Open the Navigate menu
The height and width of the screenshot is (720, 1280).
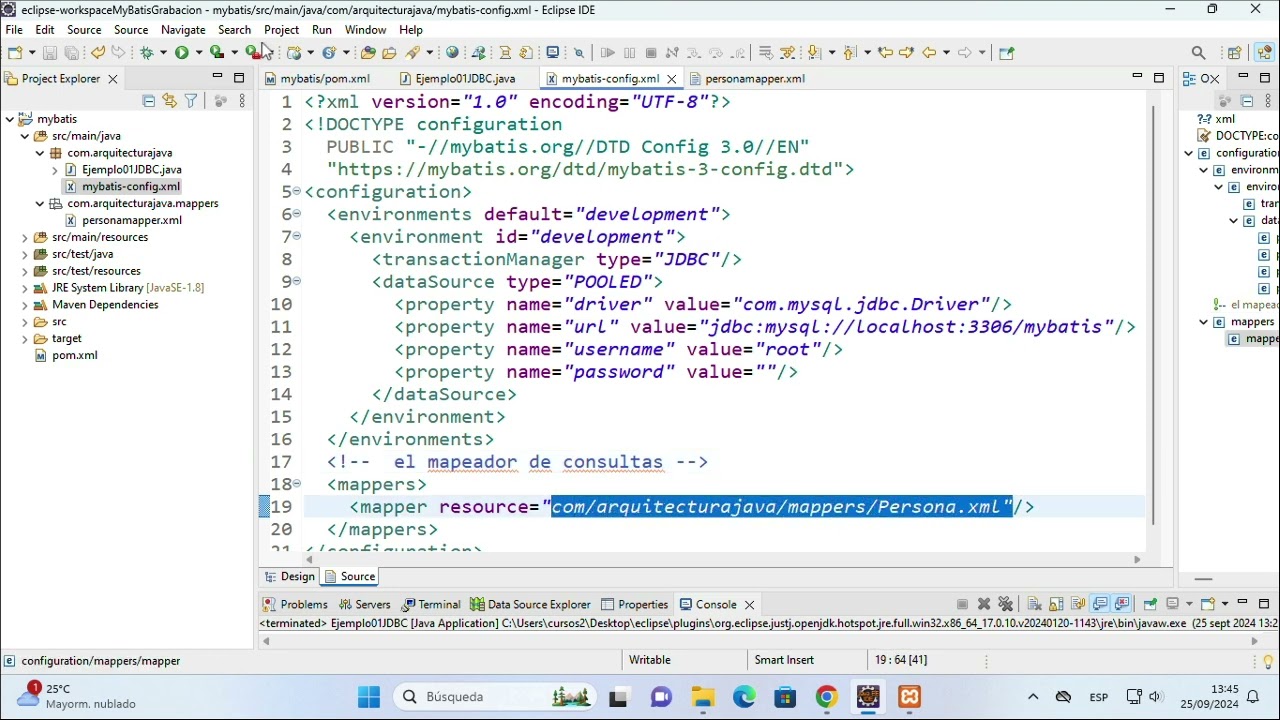183,30
